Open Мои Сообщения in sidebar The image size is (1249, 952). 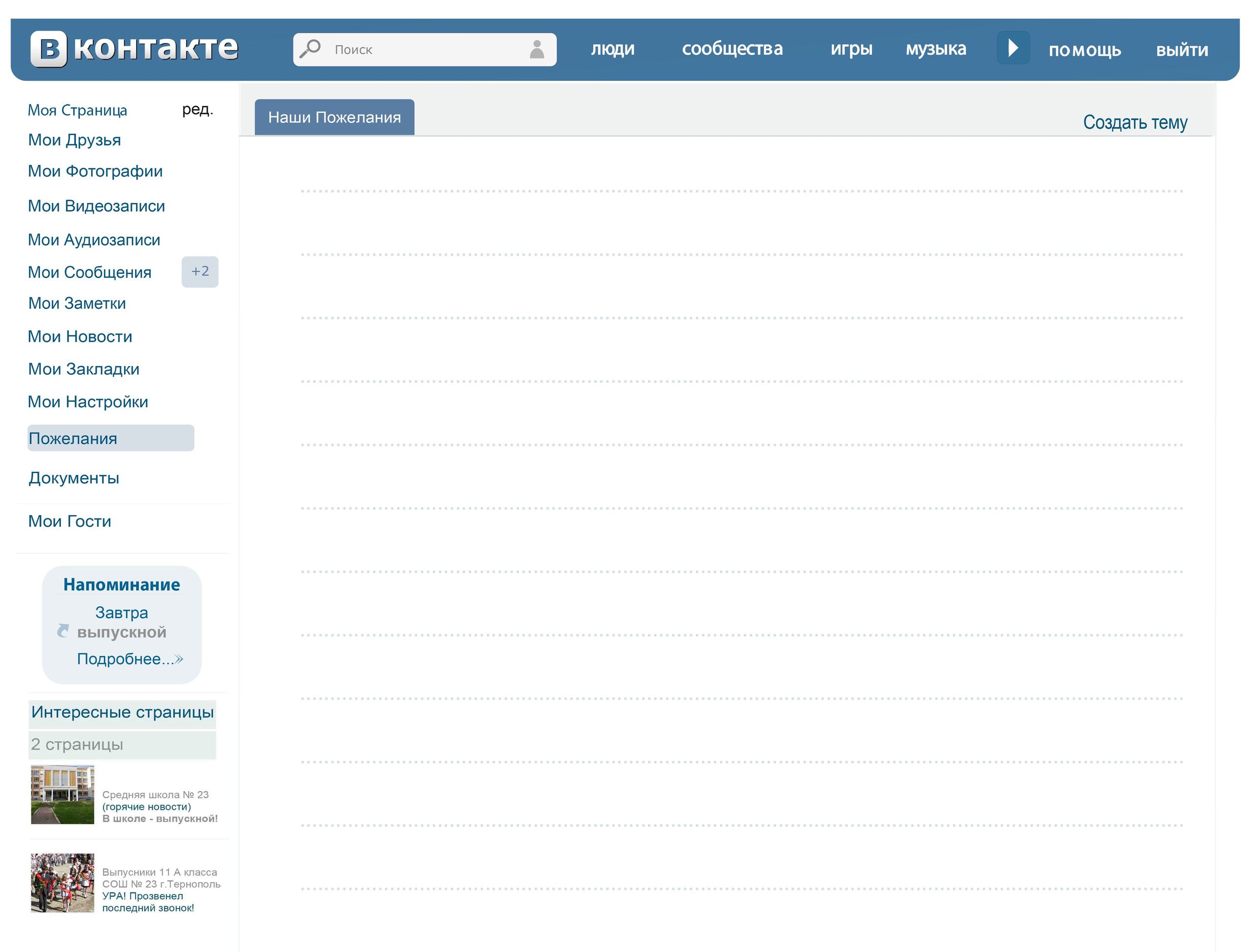coord(90,273)
